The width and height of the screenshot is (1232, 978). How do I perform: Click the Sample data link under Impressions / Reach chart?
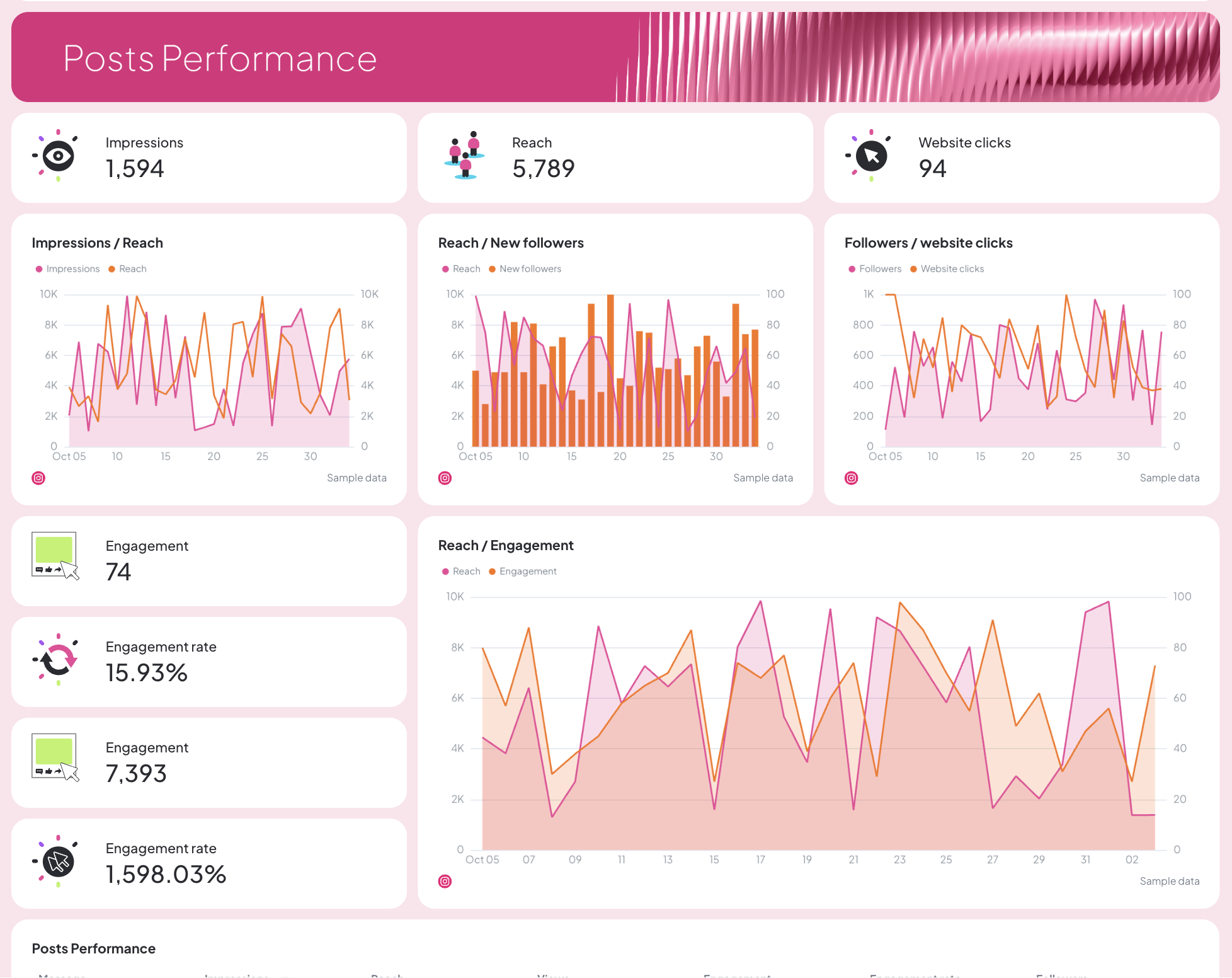[x=356, y=478]
